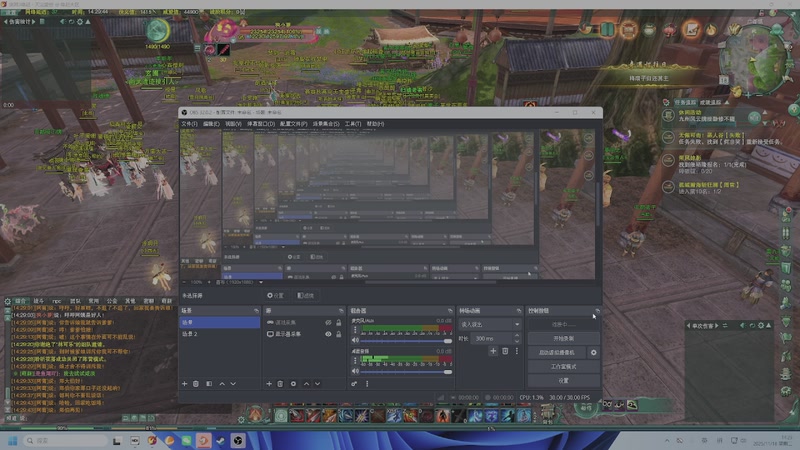The image size is (800, 450).
Task: Open the 配置文件(P) menu
Action: (293, 124)
